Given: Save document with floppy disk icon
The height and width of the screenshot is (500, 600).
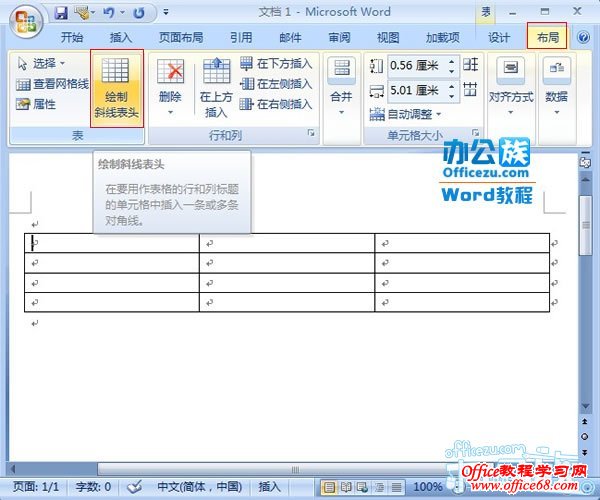Looking at the screenshot, I should [61, 13].
